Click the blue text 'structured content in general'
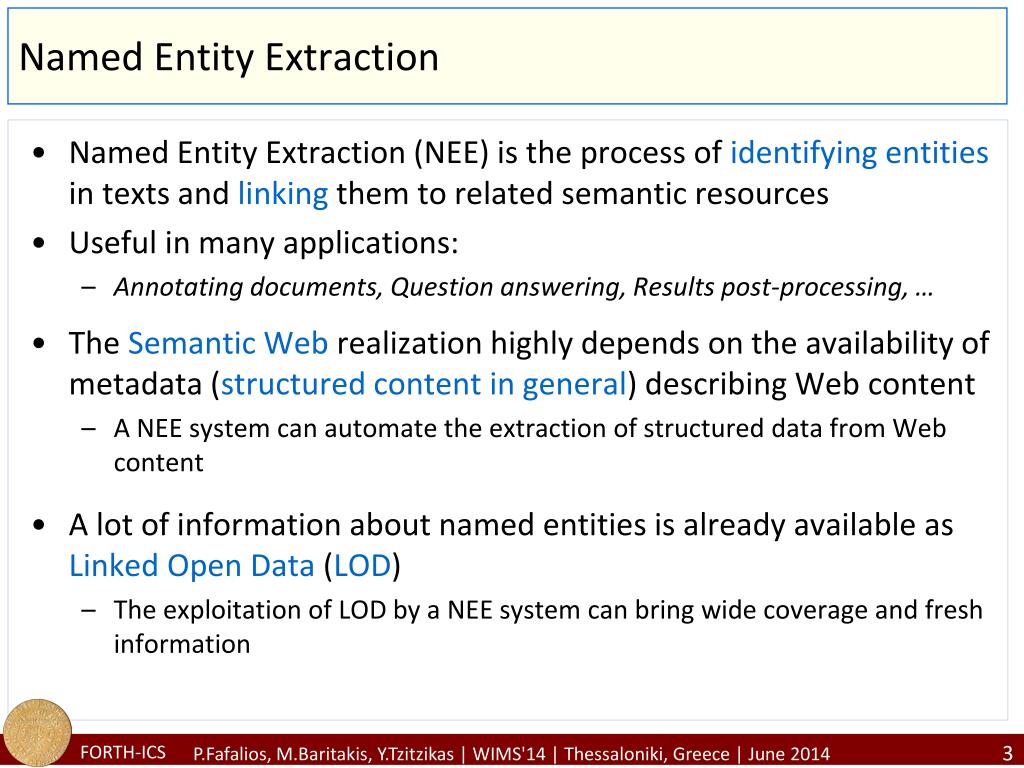The width and height of the screenshot is (1024, 768). click(424, 384)
